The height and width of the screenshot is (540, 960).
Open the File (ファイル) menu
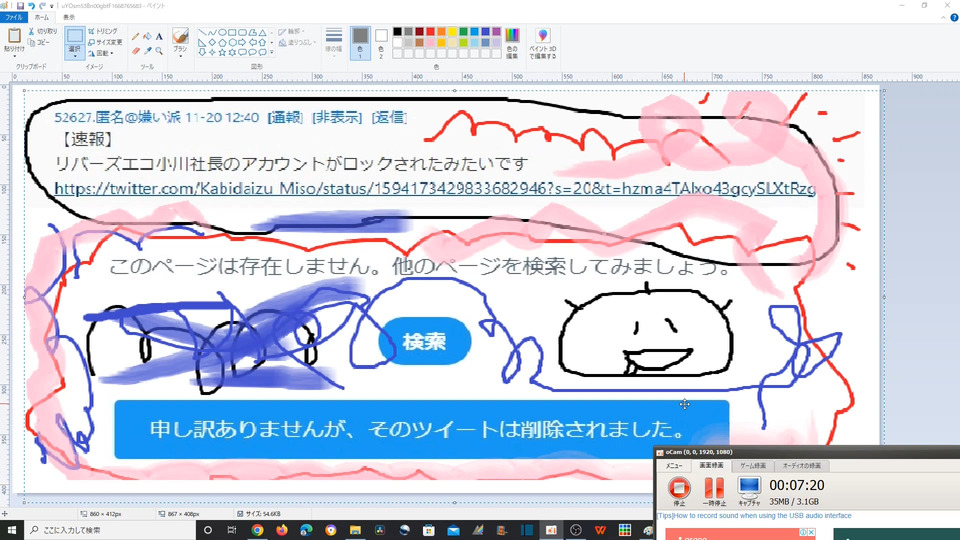[x=13, y=17]
